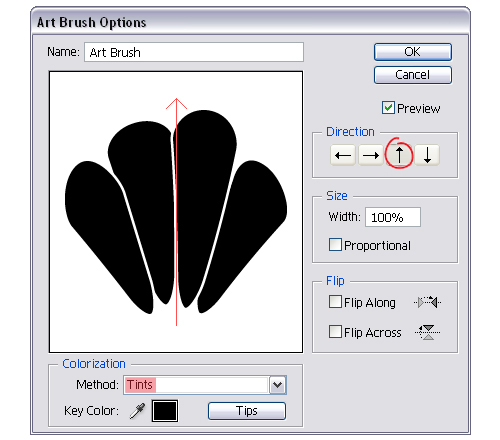The height and width of the screenshot is (440, 500).
Task: Confirm with the OK button
Action: coord(413,52)
